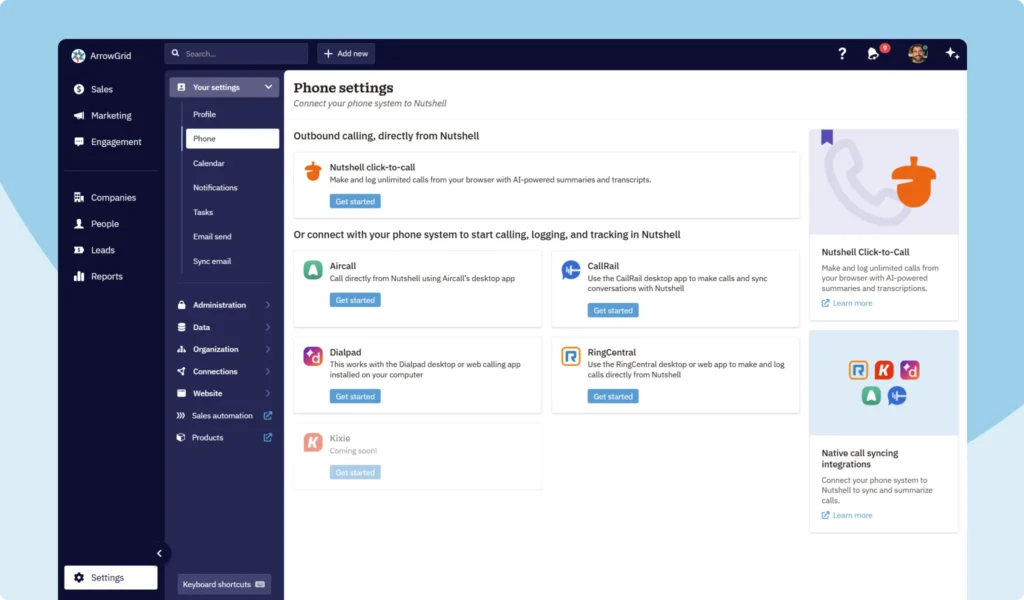Screen dimensions: 1024x600
Task: Open Reports via the bar chart icon
Action: [78, 276]
